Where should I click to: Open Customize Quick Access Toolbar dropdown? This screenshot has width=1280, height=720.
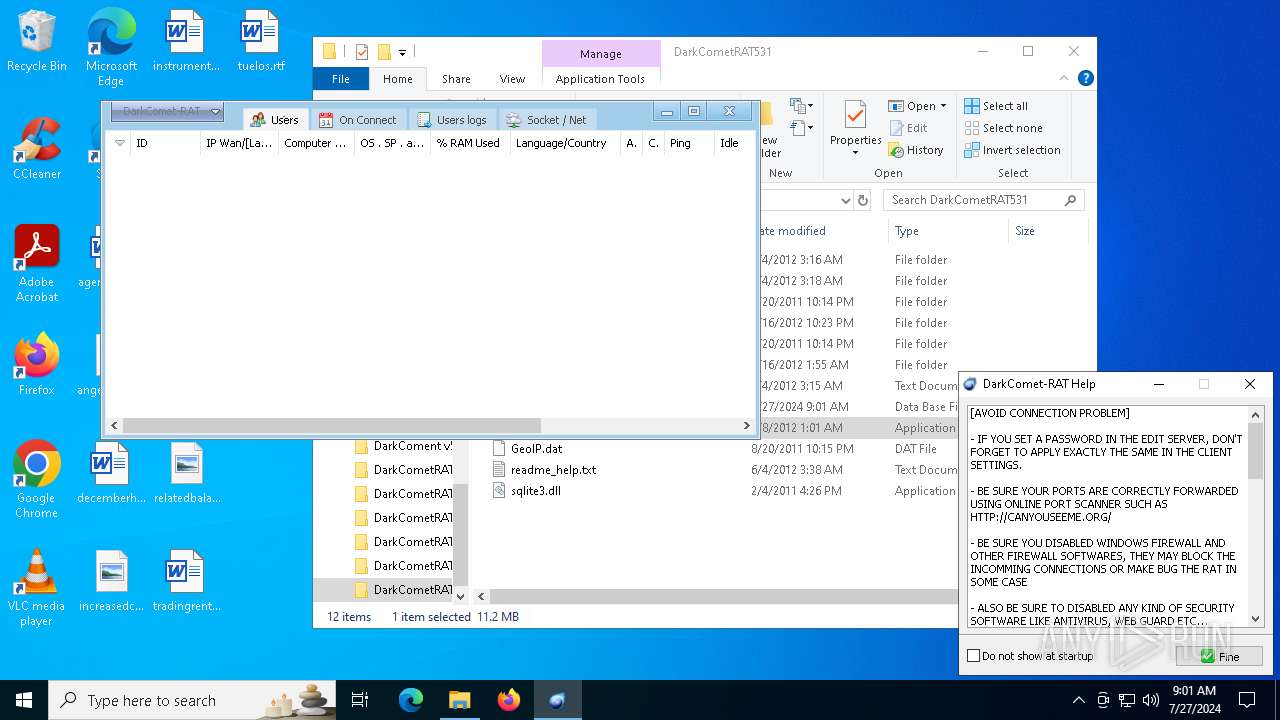pos(402,52)
